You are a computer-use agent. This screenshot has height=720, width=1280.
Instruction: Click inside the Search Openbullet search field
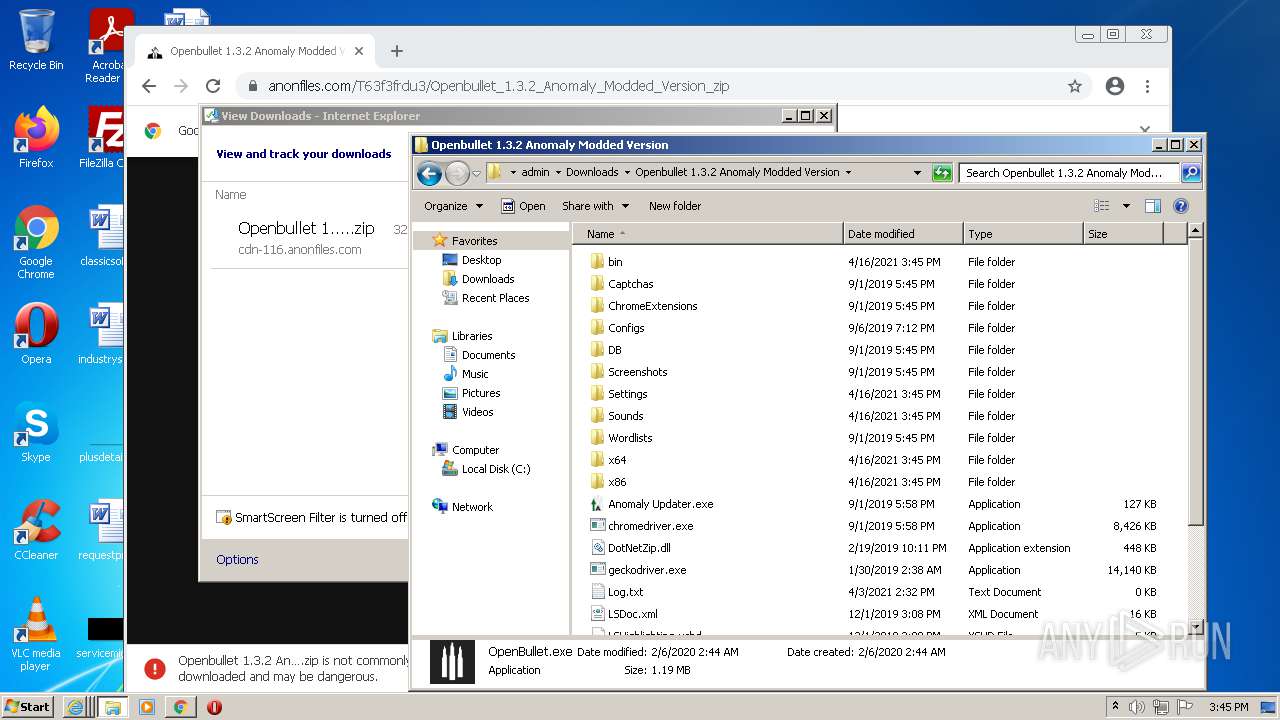(1068, 173)
